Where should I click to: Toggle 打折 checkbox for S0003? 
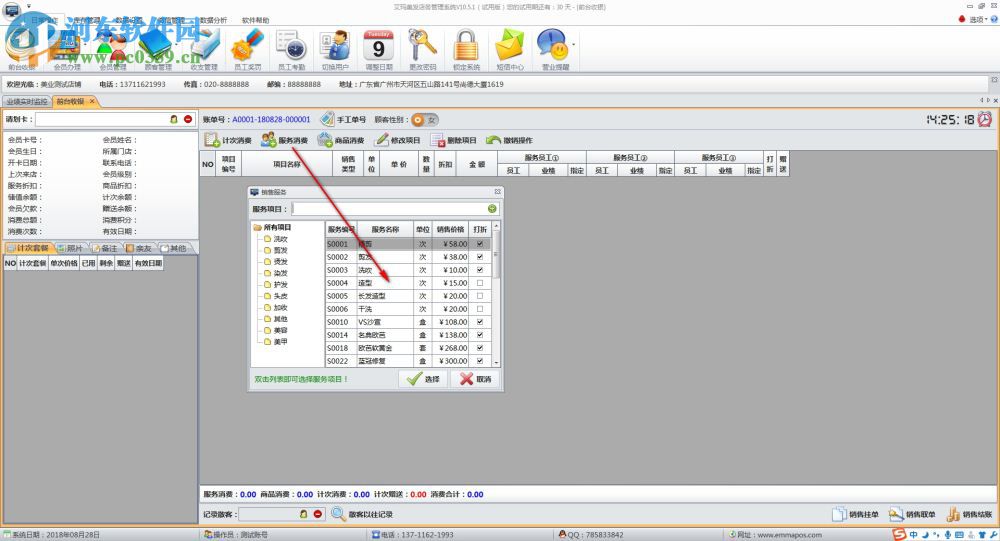click(x=480, y=270)
